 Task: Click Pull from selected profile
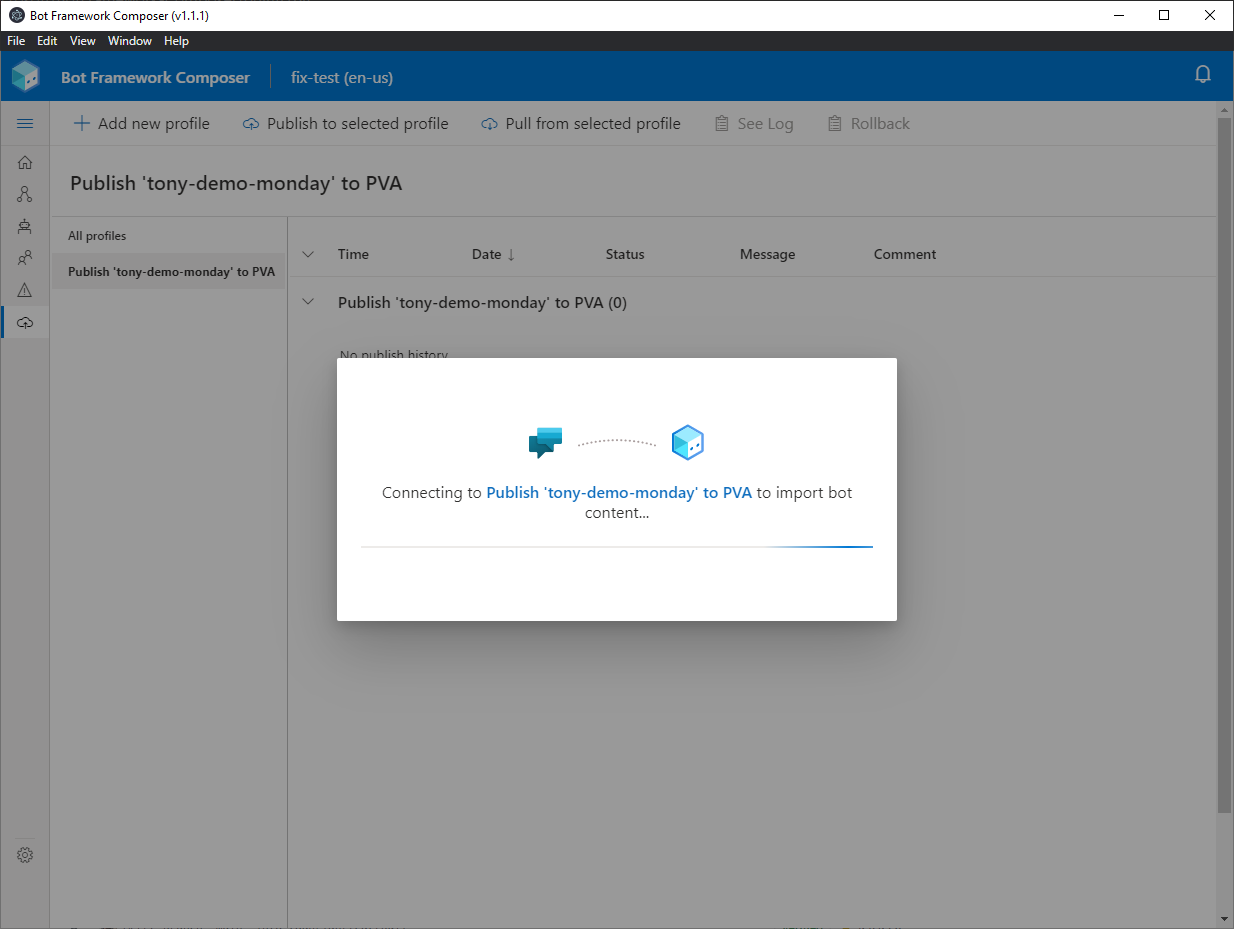pos(581,124)
